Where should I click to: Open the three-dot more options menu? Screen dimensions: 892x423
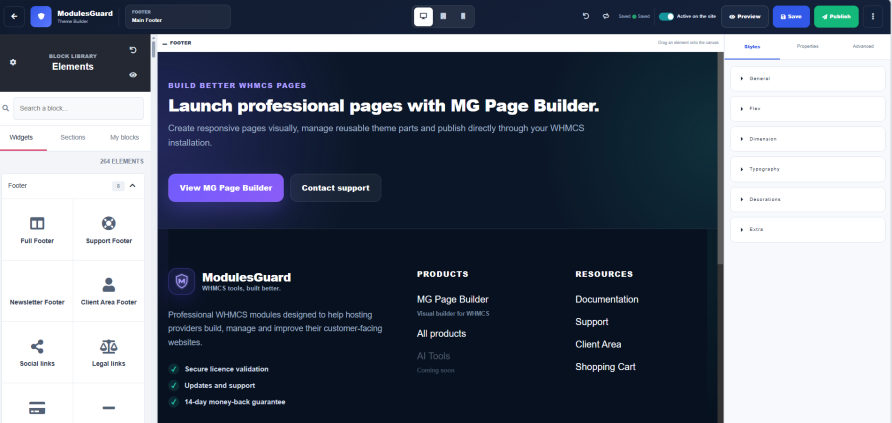873,16
